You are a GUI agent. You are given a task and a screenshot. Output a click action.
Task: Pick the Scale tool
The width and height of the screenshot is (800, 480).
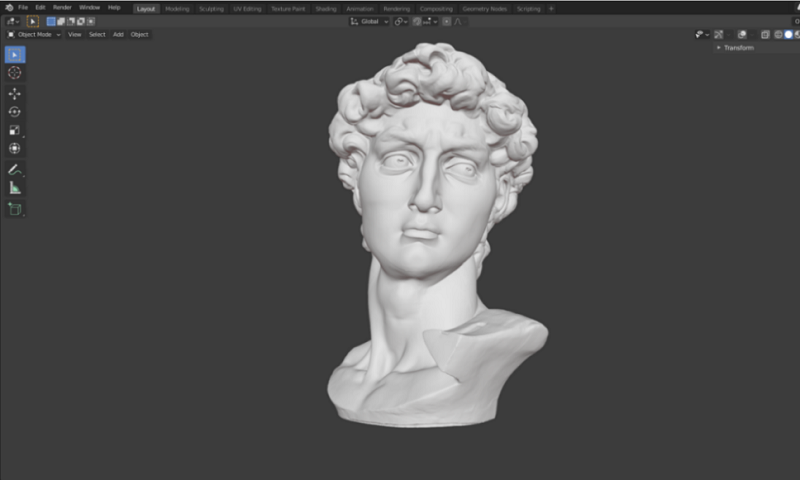tap(15, 130)
